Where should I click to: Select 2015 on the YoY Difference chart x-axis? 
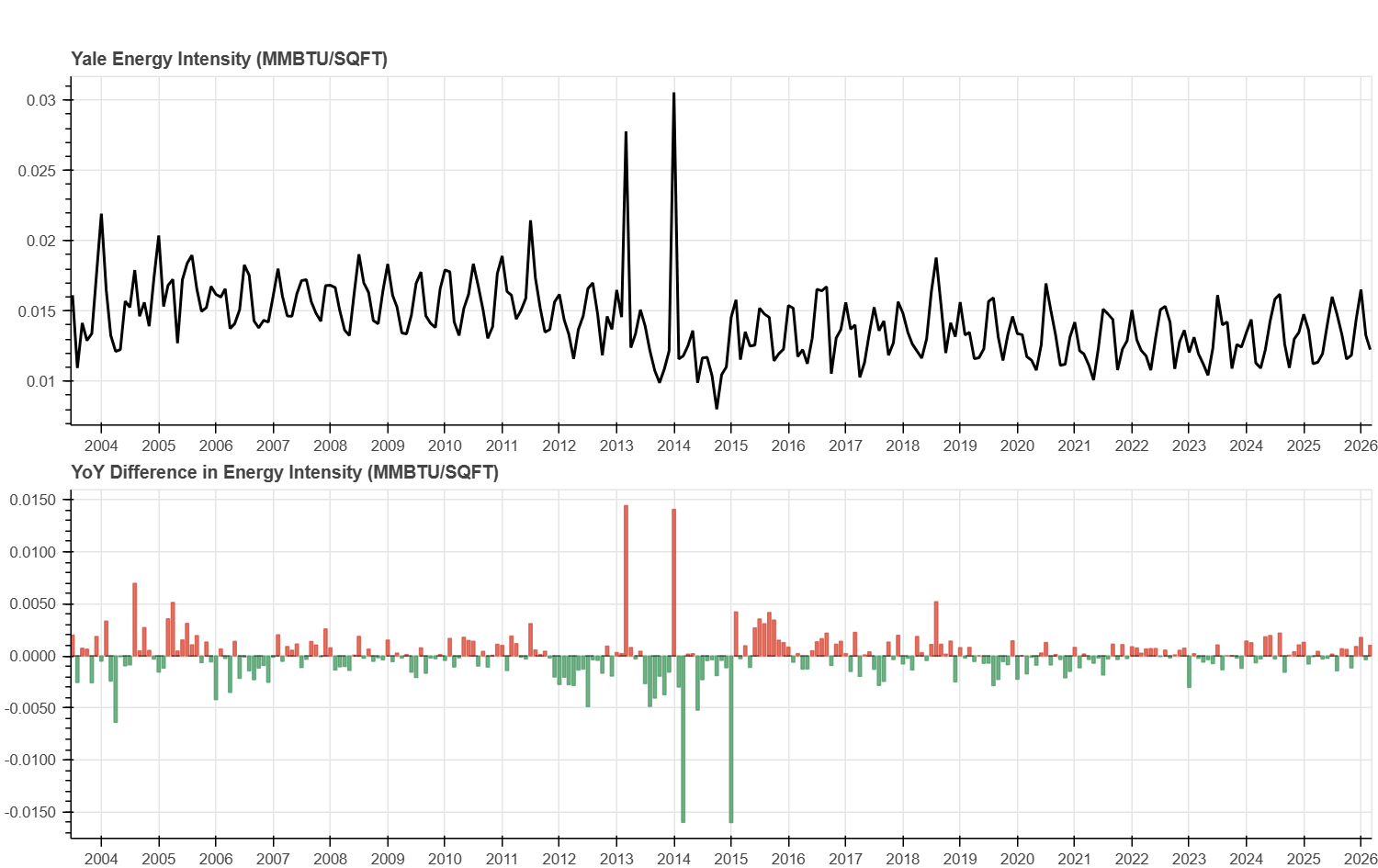click(731, 859)
